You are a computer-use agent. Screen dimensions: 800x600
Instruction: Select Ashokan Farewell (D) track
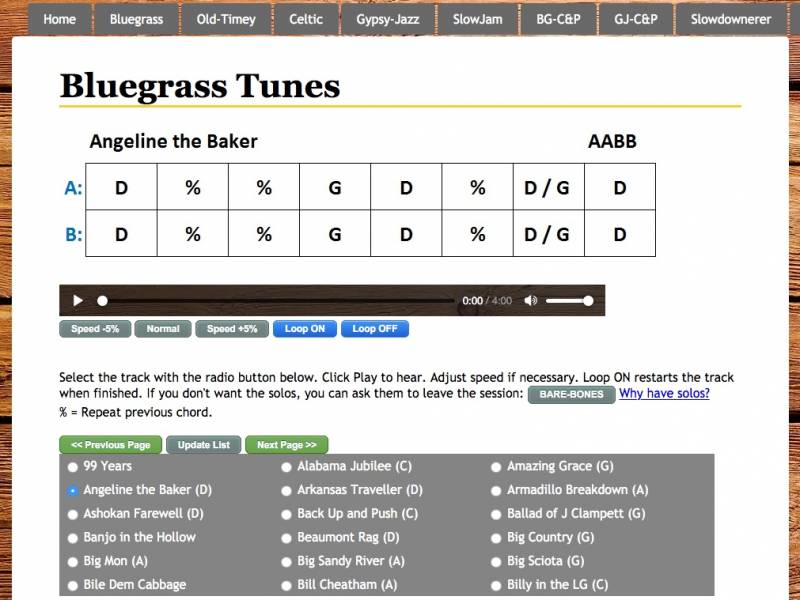point(72,514)
